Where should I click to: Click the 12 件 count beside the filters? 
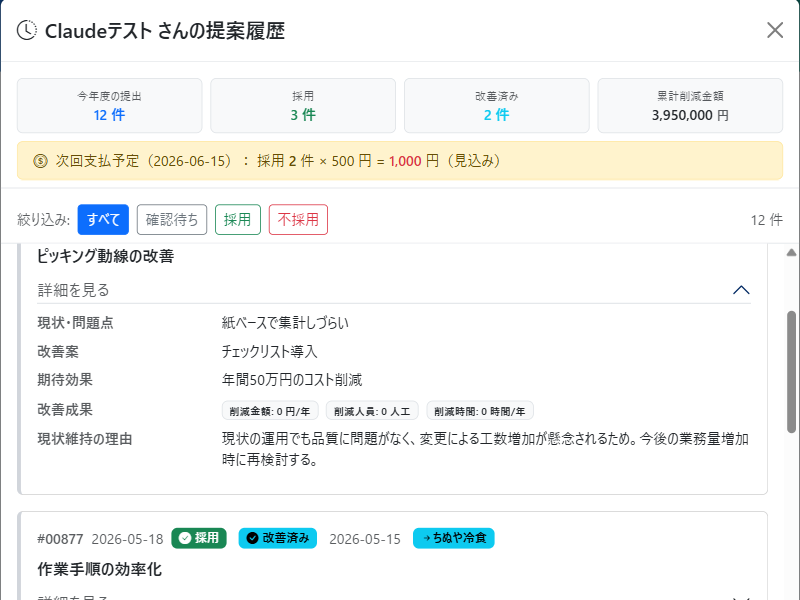(x=766, y=220)
